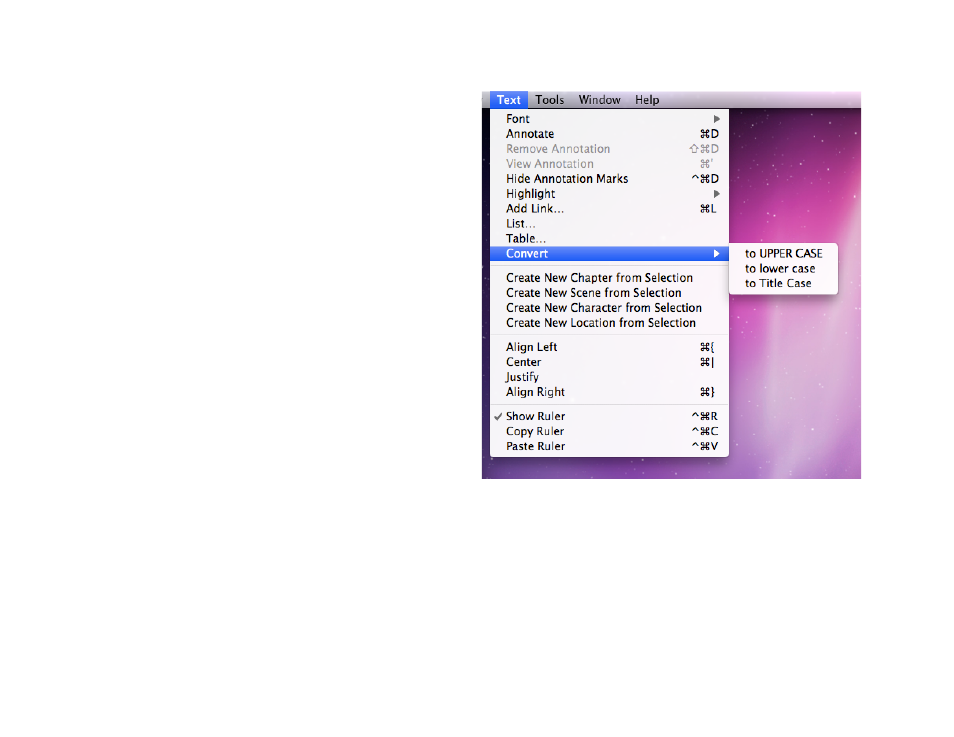Choose Create New Character from Selection
The image size is (954, 737).
609,308
